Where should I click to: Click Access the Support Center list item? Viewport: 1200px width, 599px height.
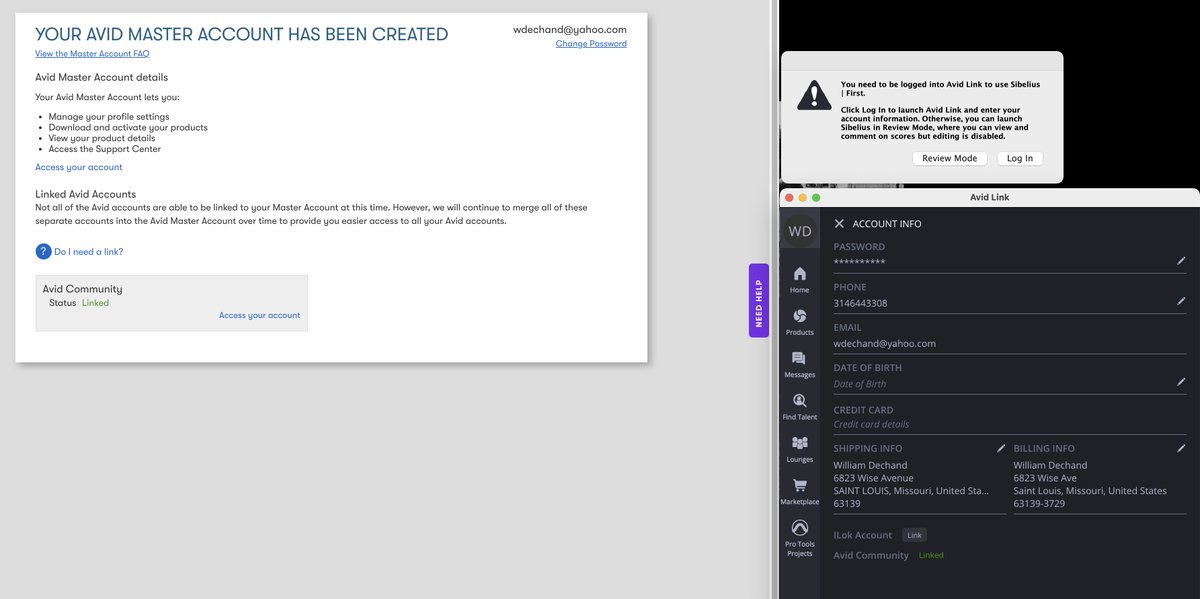[105, 149]
